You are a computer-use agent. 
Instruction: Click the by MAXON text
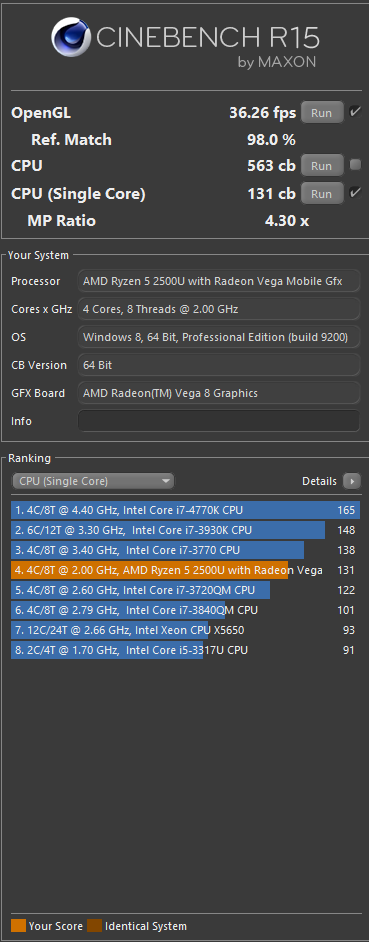coord(277,62)
